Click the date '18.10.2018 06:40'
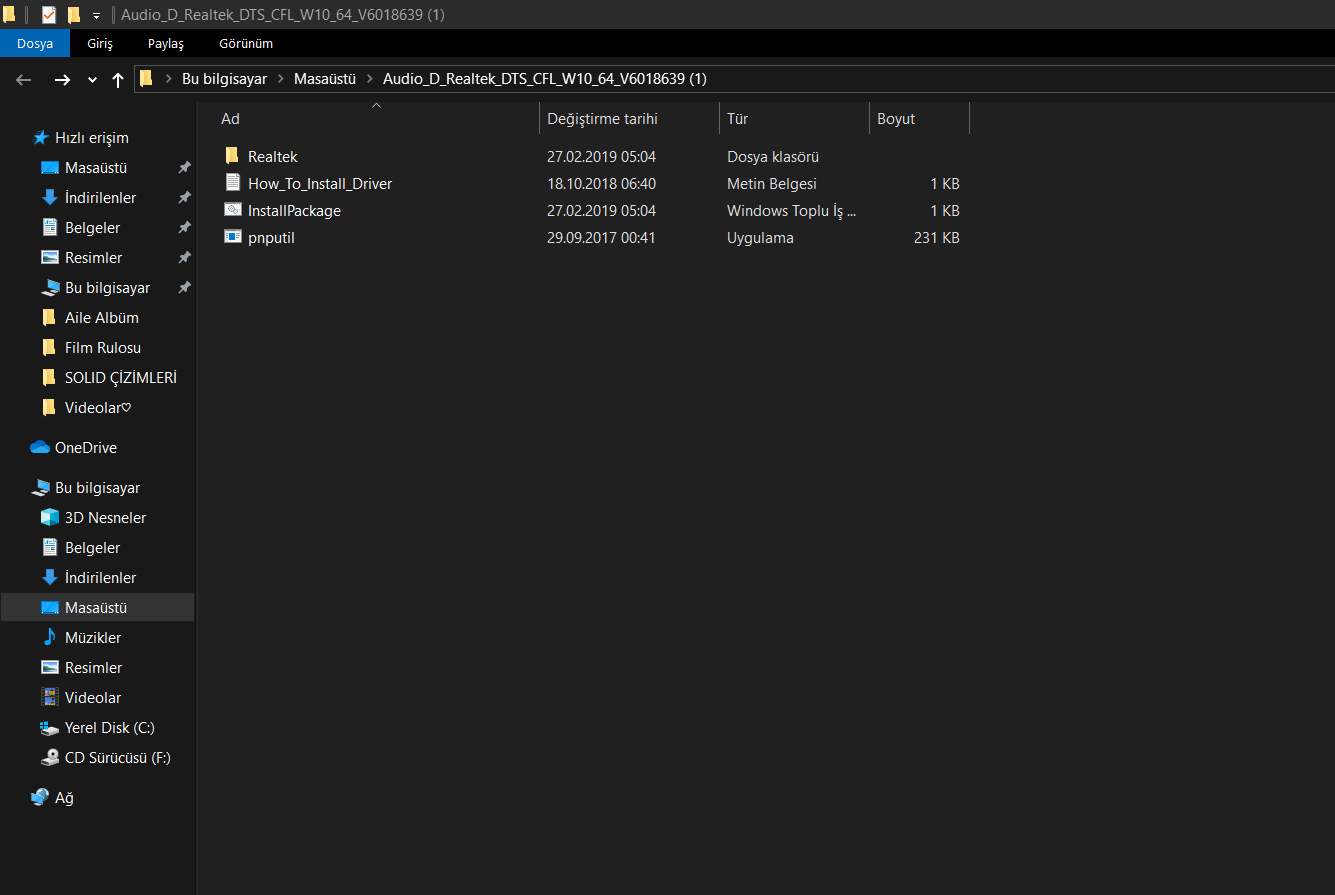 click(601, 184)
